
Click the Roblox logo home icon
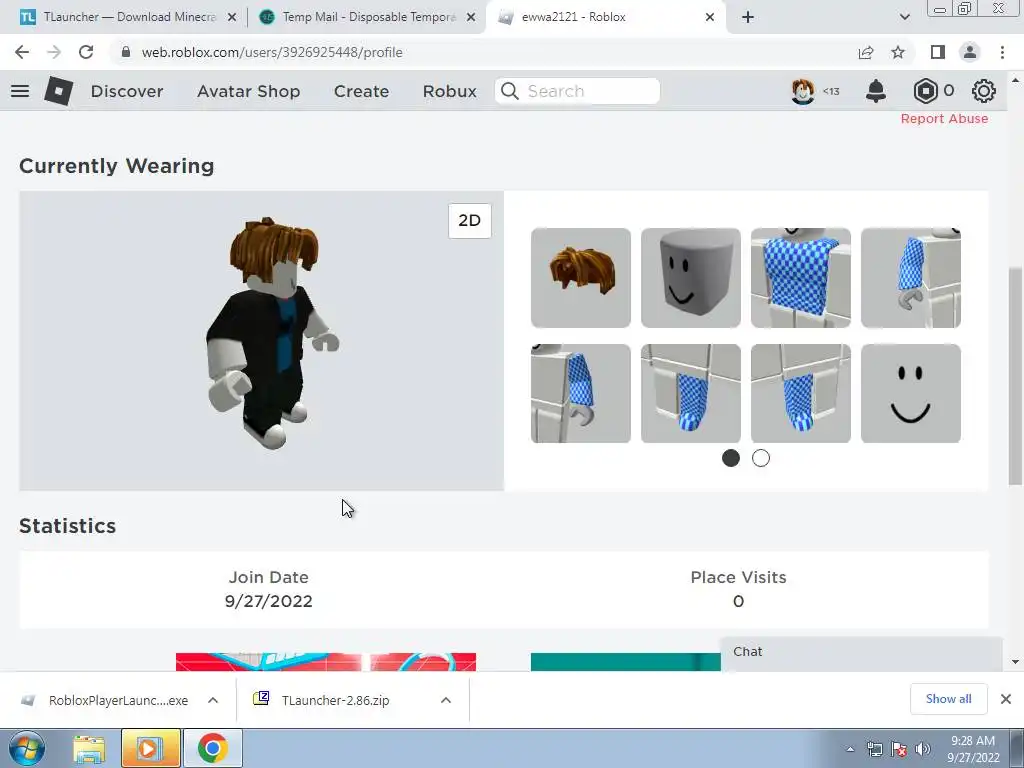coord(58,91)
